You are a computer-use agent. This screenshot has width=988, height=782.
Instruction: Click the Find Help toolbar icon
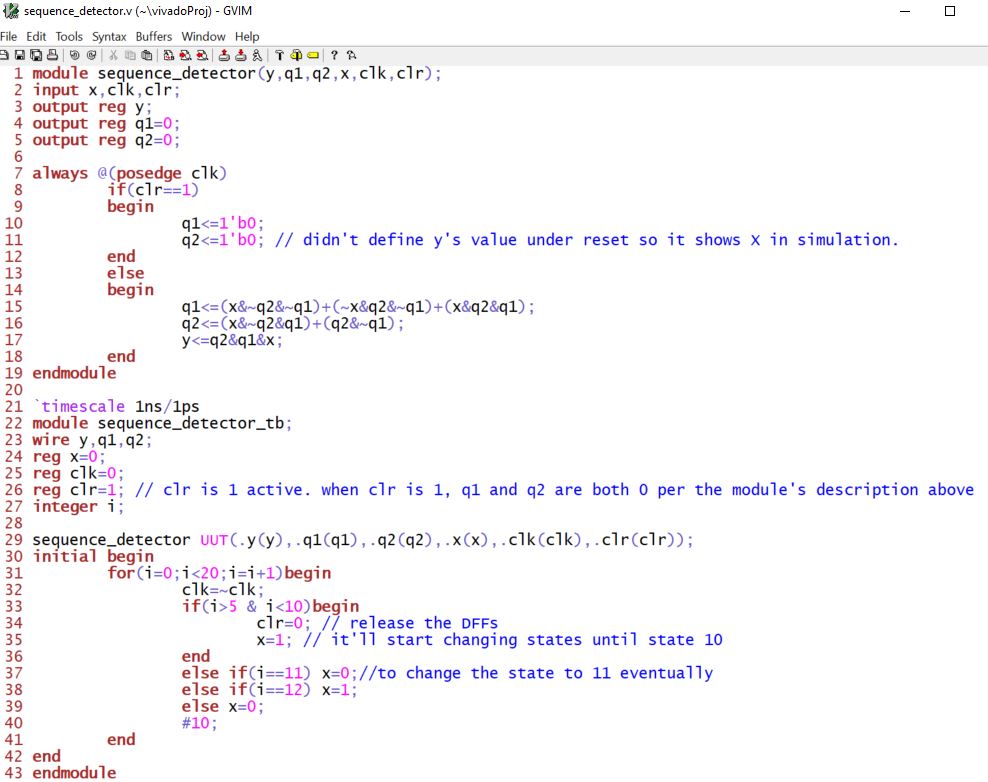click(351, 55)
